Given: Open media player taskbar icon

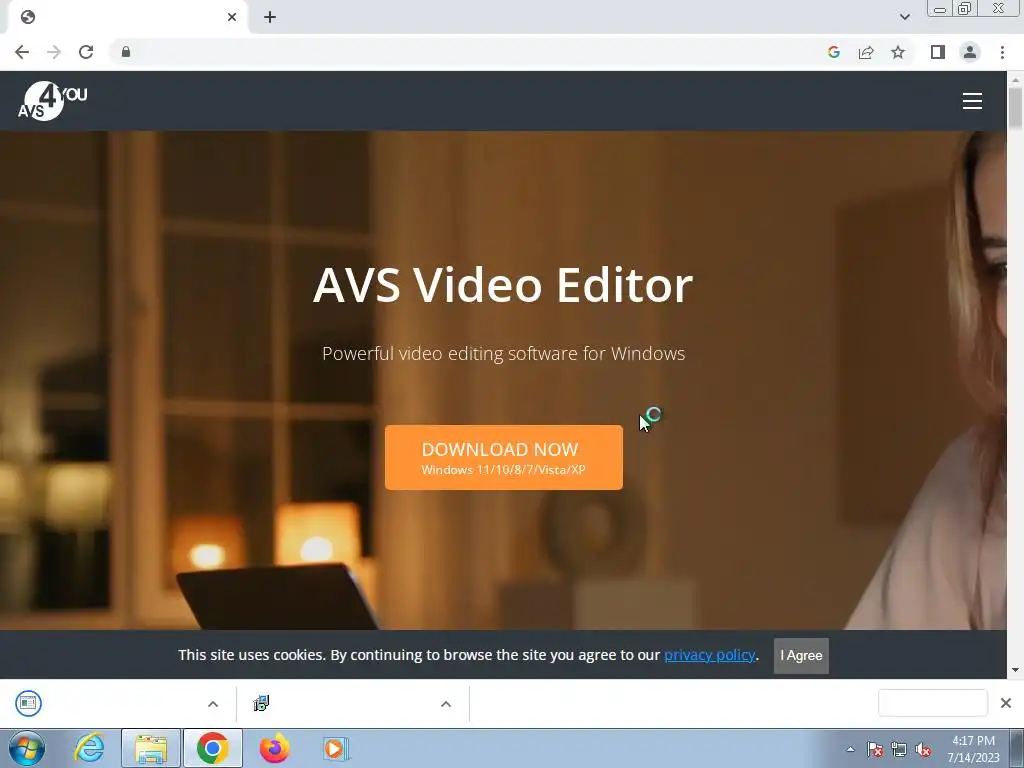Looking at the screenshot, I should 336,748.
